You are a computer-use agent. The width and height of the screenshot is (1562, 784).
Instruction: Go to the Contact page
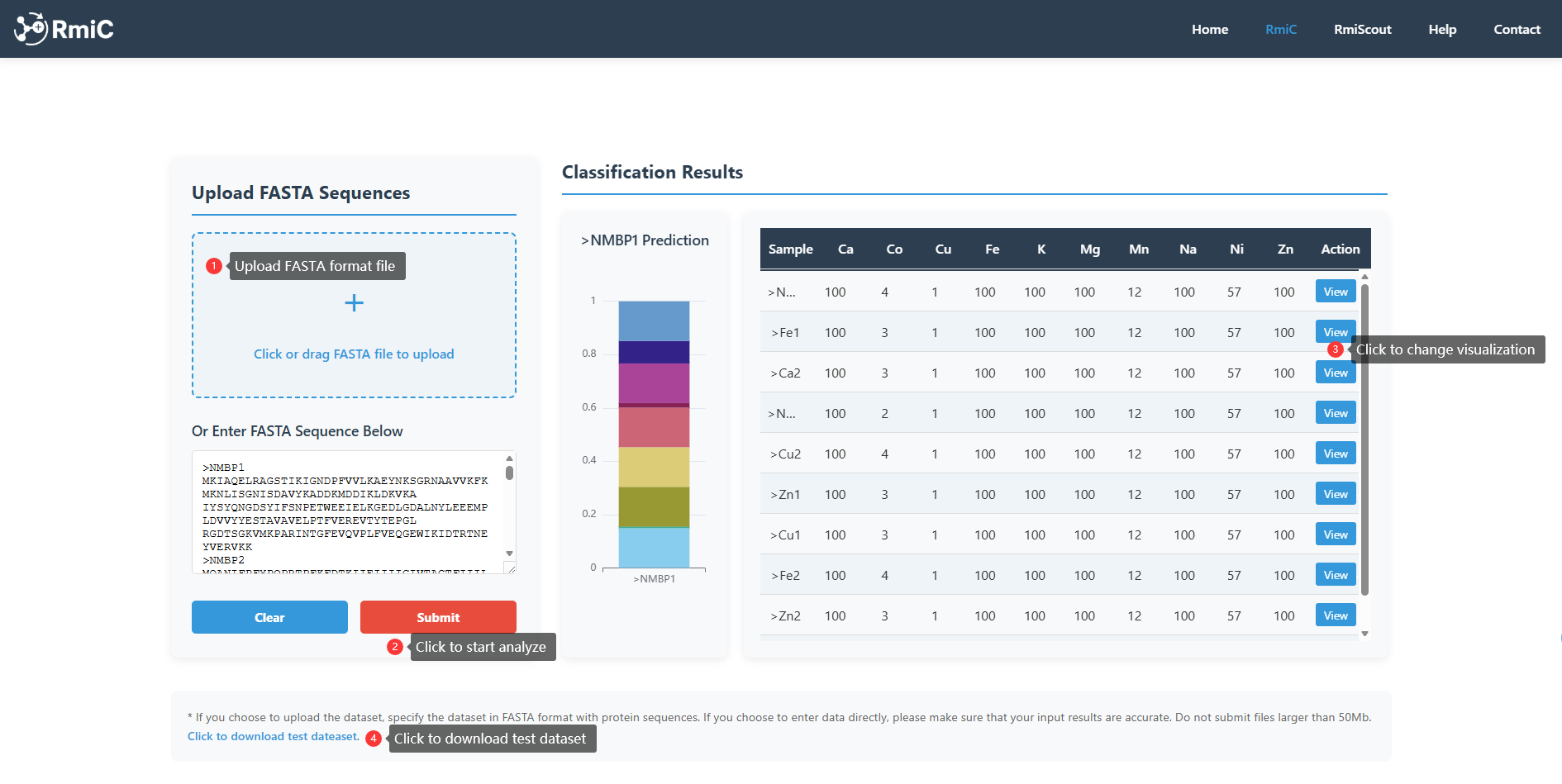(1517, 29)
